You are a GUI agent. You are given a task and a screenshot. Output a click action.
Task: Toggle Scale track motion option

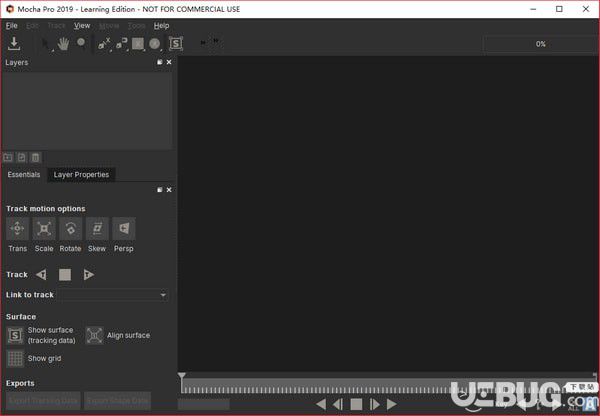44,228
